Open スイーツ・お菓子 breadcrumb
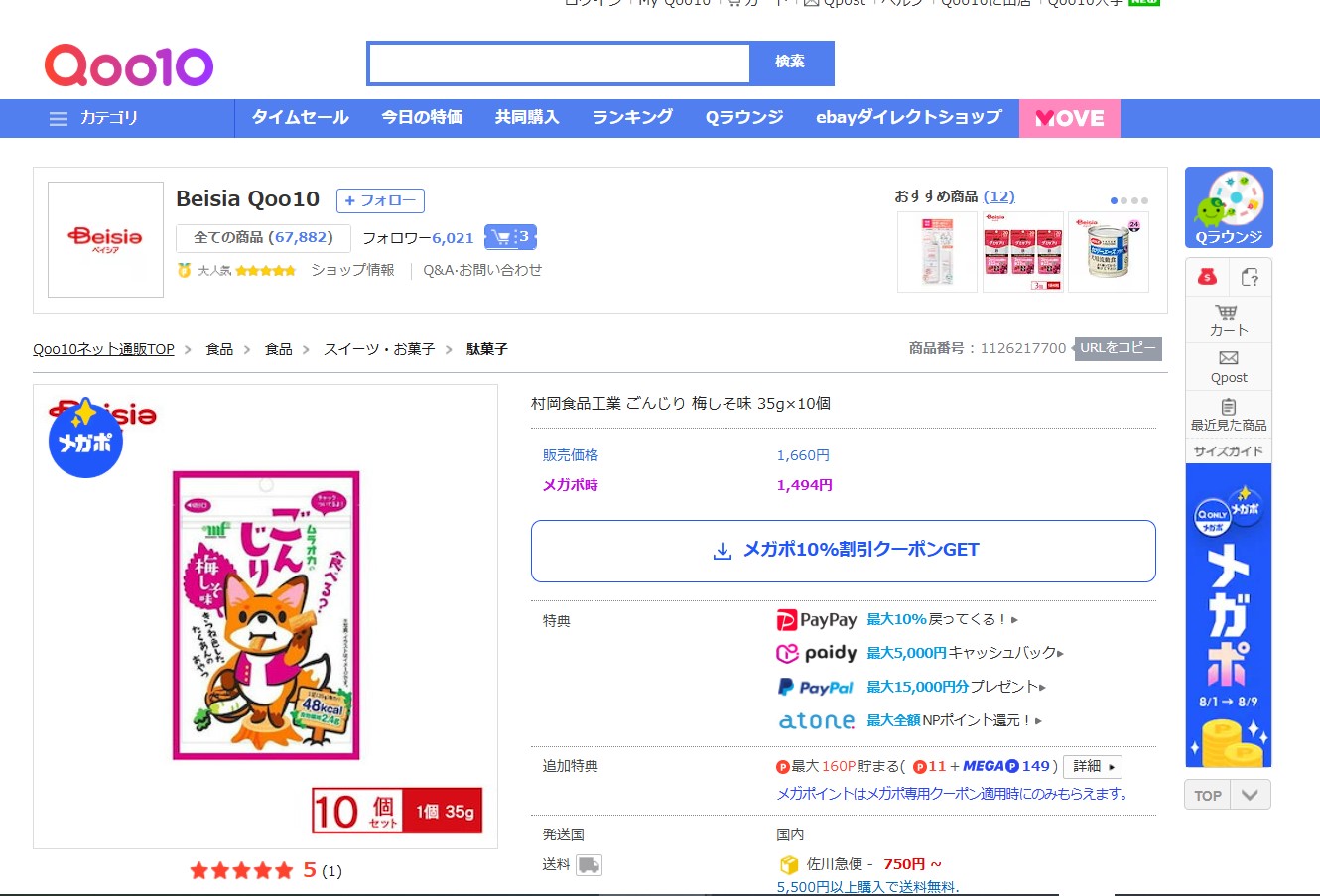The height and width of the screenshot is (896, 1320). coord(379,349)
